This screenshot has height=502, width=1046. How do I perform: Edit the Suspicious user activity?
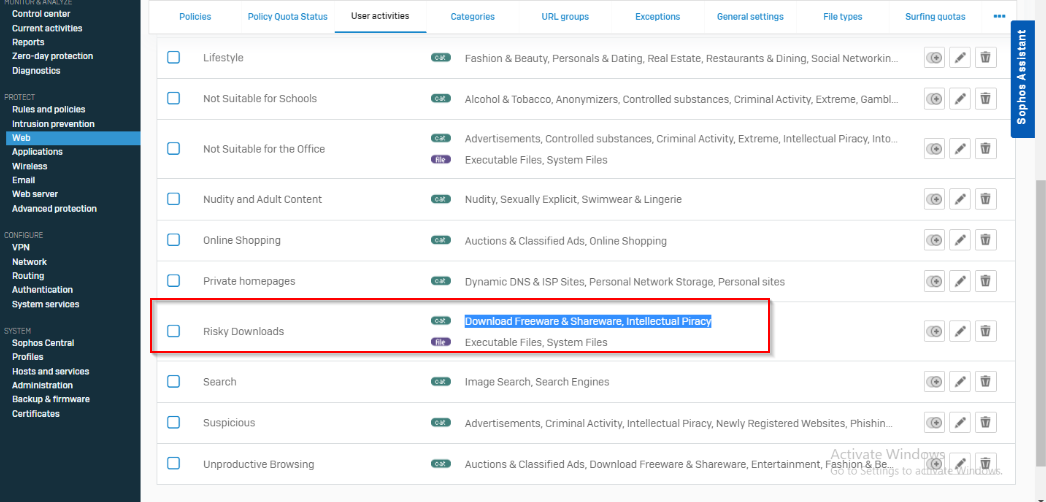(960, 422)
